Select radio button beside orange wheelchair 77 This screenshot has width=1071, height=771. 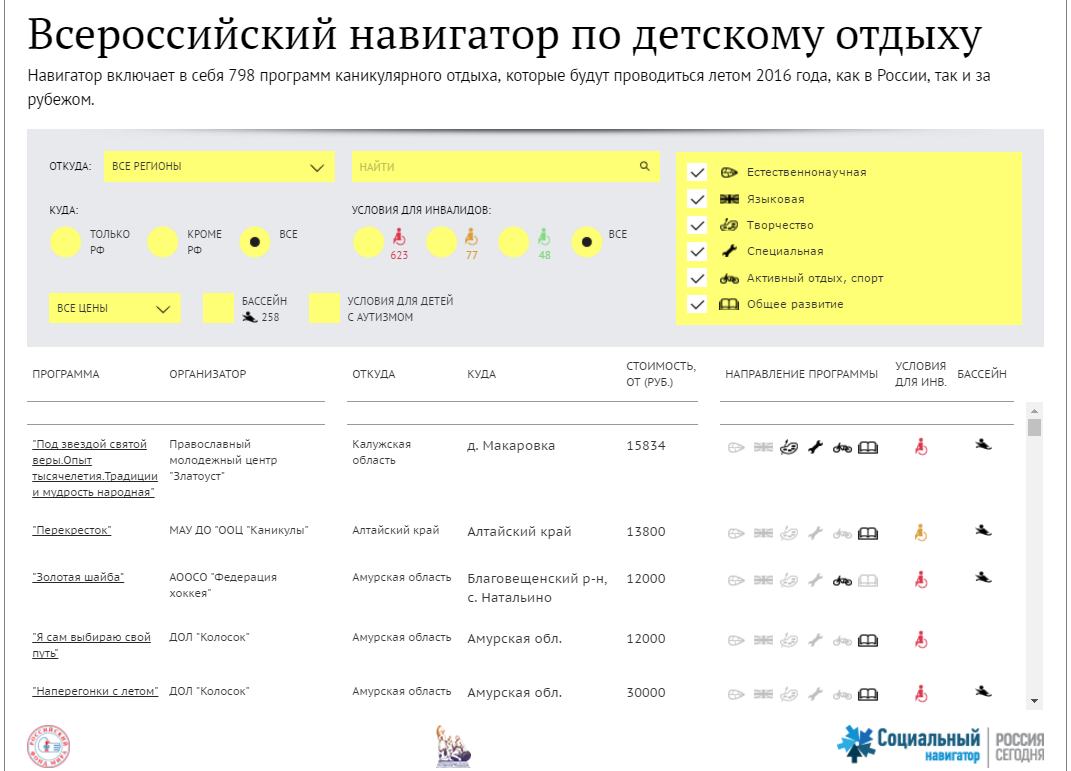pos(441,242)
